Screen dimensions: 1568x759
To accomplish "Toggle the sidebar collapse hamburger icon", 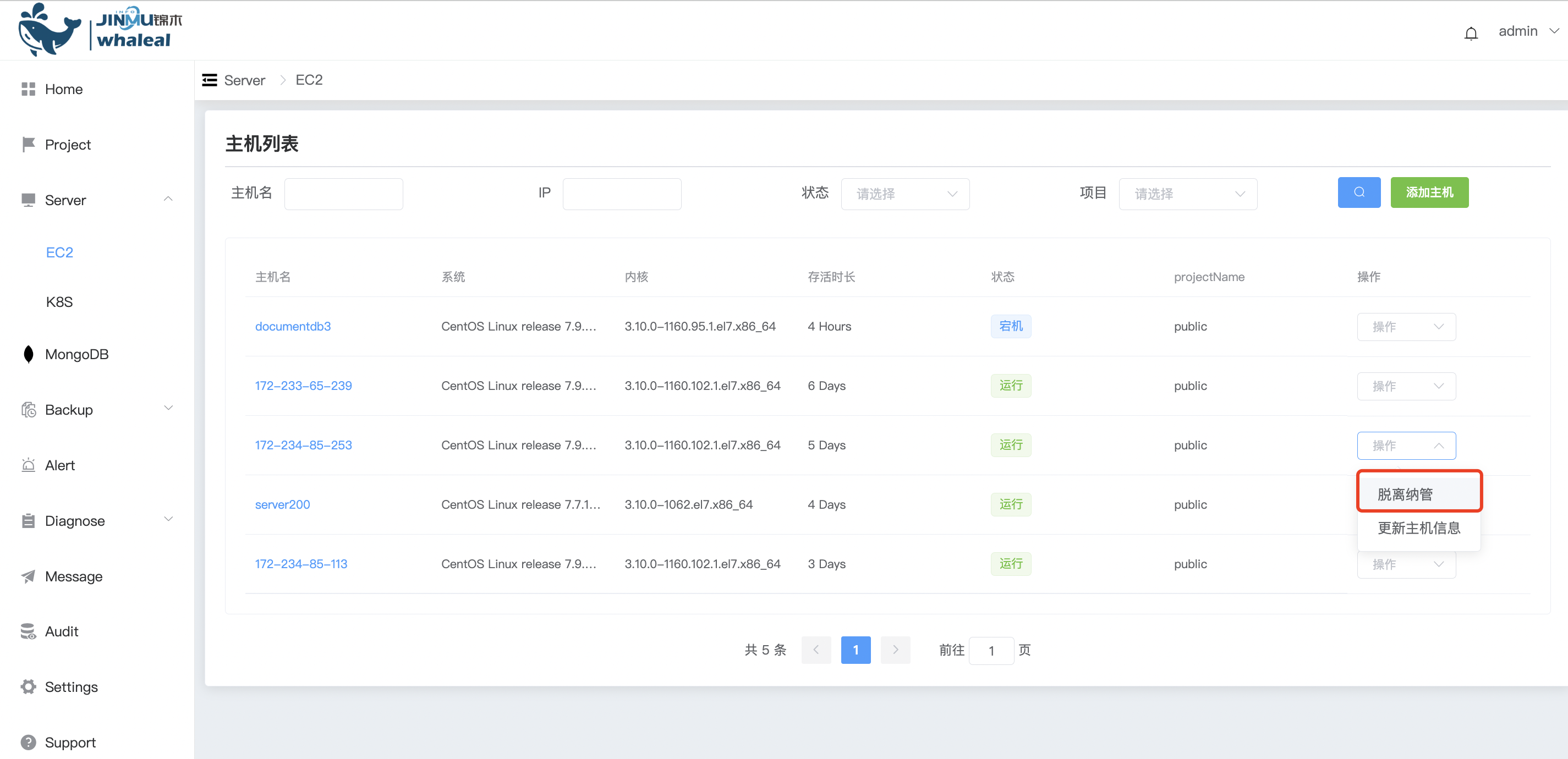I will click(210, 80).
